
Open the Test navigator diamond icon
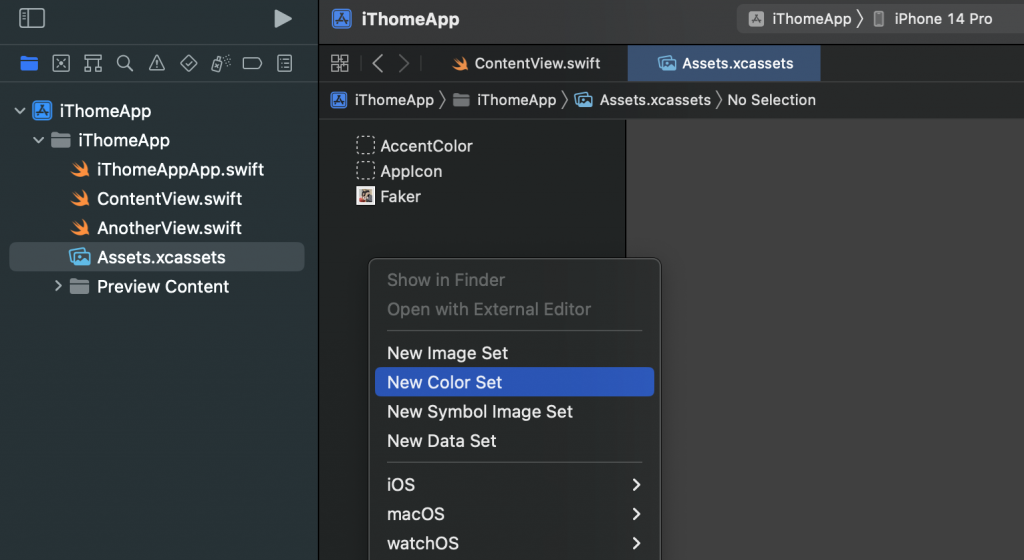[x=189, y=63]
